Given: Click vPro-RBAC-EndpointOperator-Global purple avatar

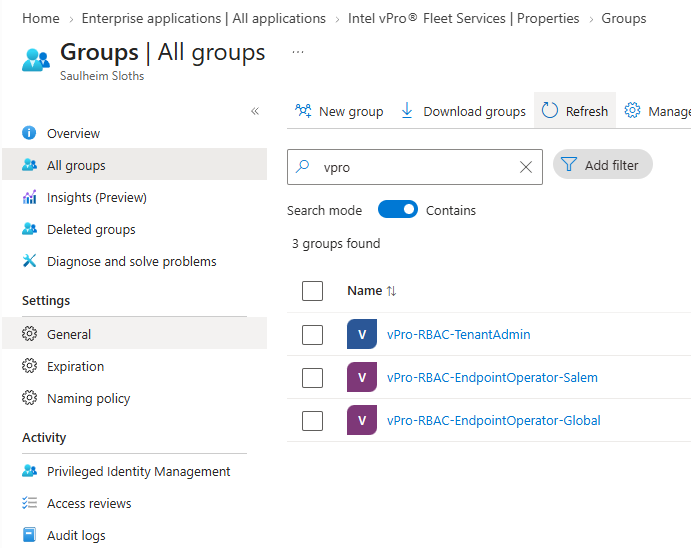Looking at the screenshot, I should point(362,420).
